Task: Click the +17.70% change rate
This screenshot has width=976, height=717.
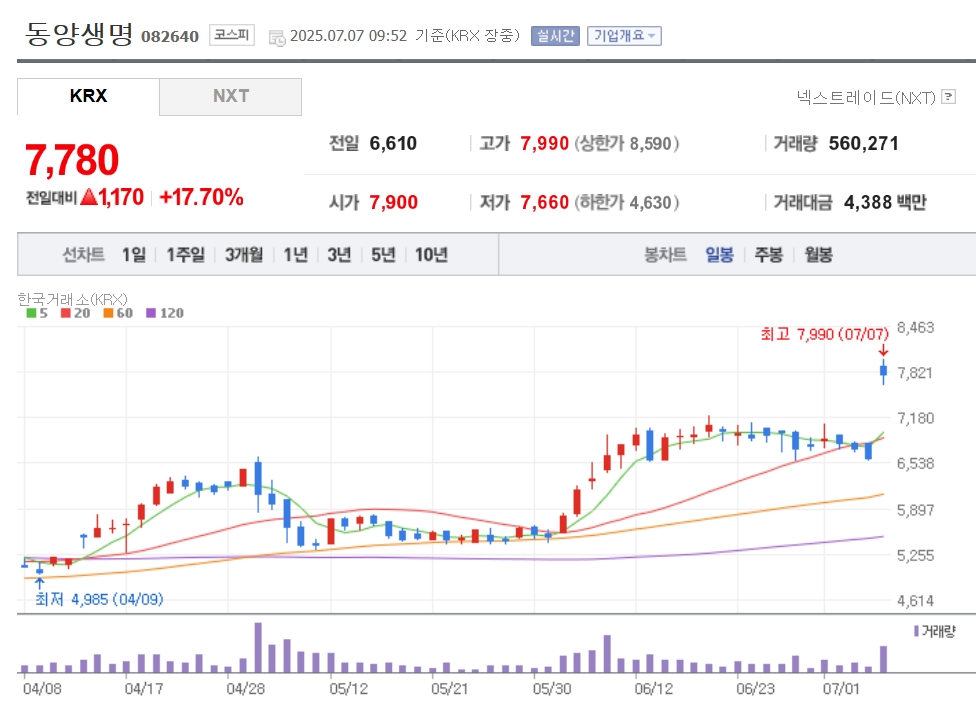Action: click(x=201, y=197)
